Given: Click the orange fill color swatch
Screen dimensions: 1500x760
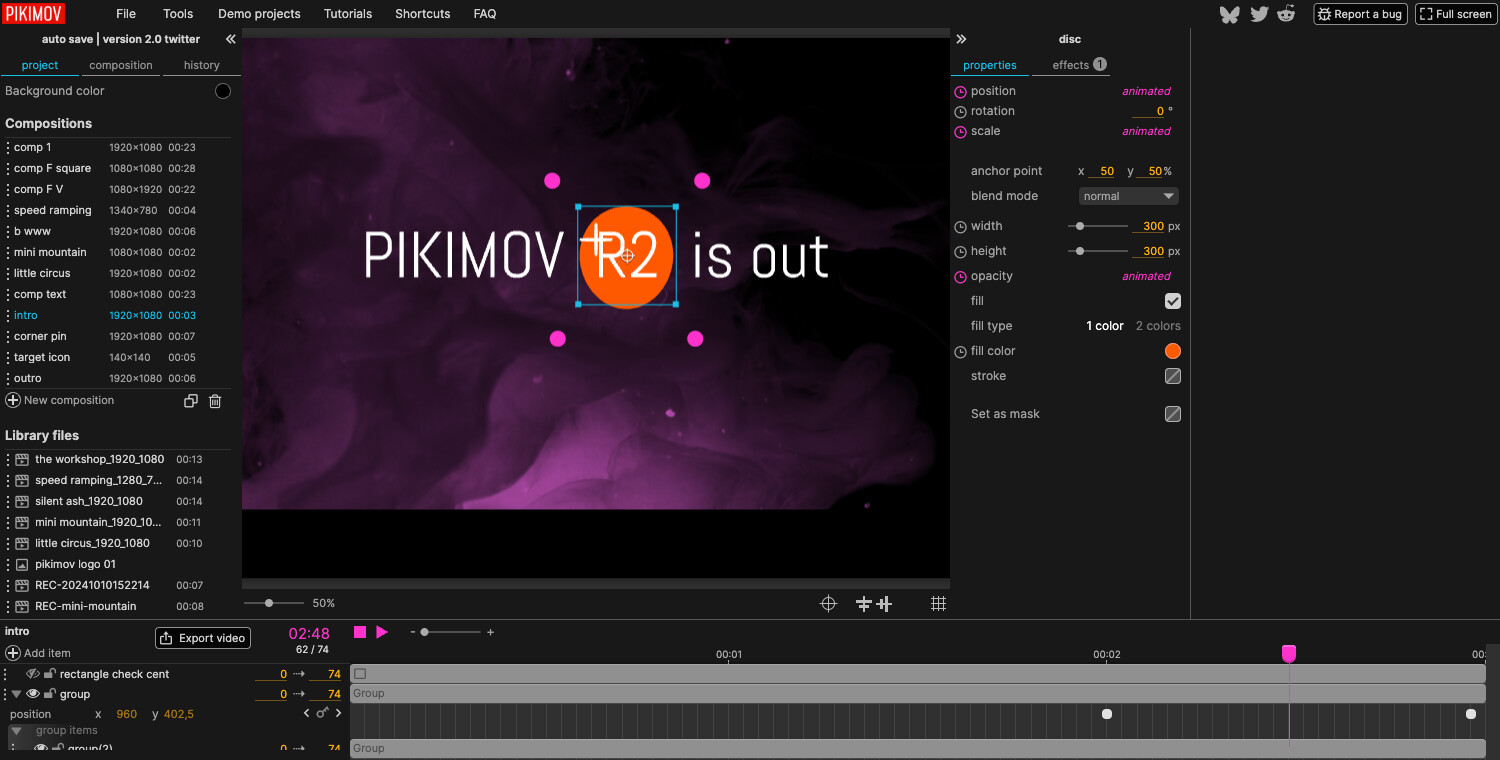Looking at the screenshot, I should (x=1173, y=351).
